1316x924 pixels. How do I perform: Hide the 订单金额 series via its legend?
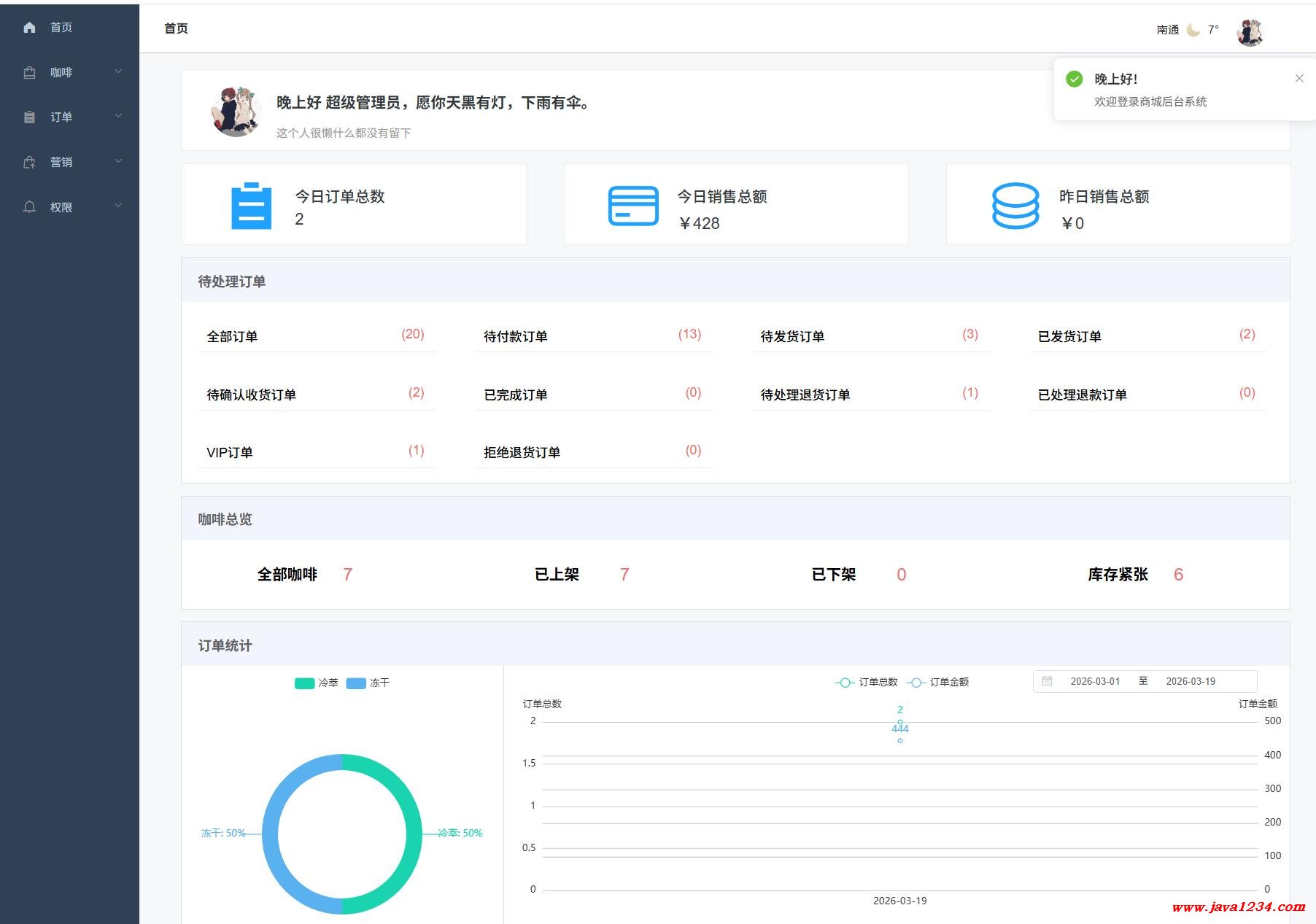click(x=938, y=682)
